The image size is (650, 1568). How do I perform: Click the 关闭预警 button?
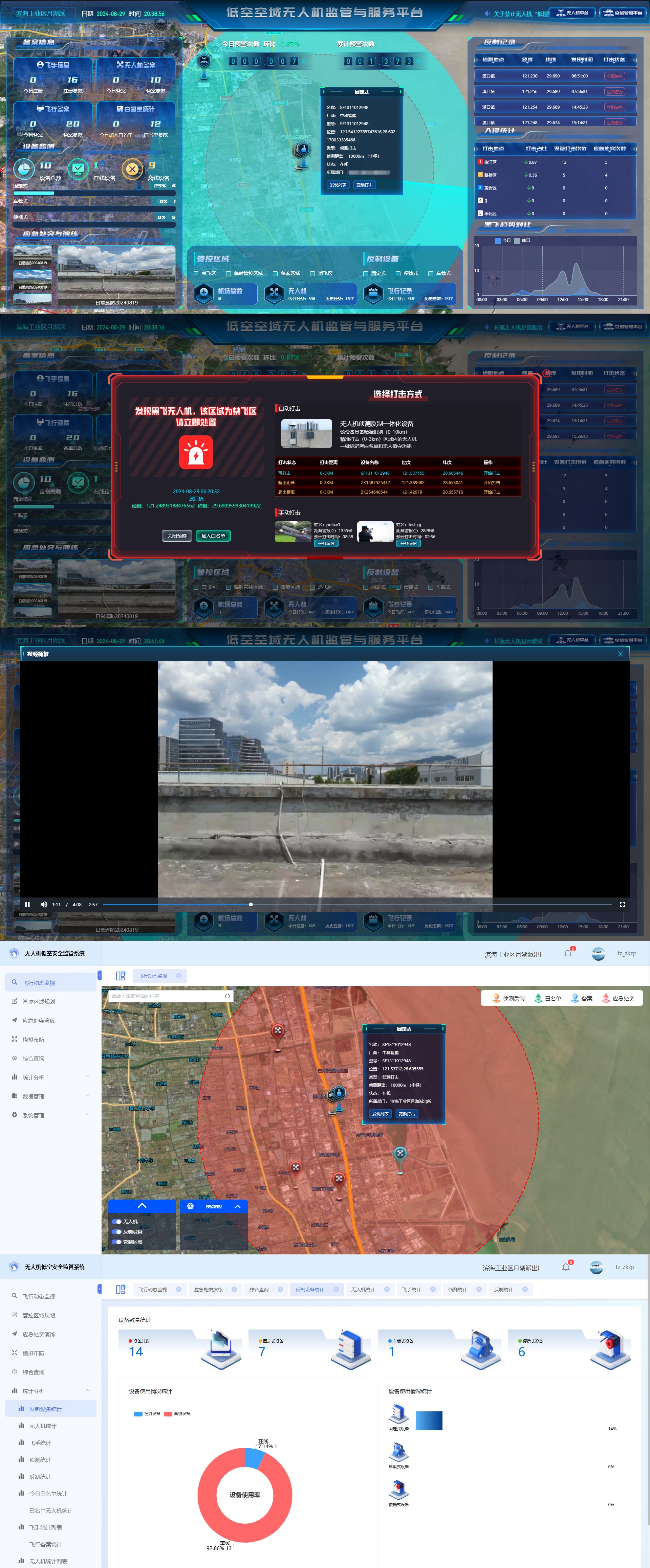(x=177, y=536)
